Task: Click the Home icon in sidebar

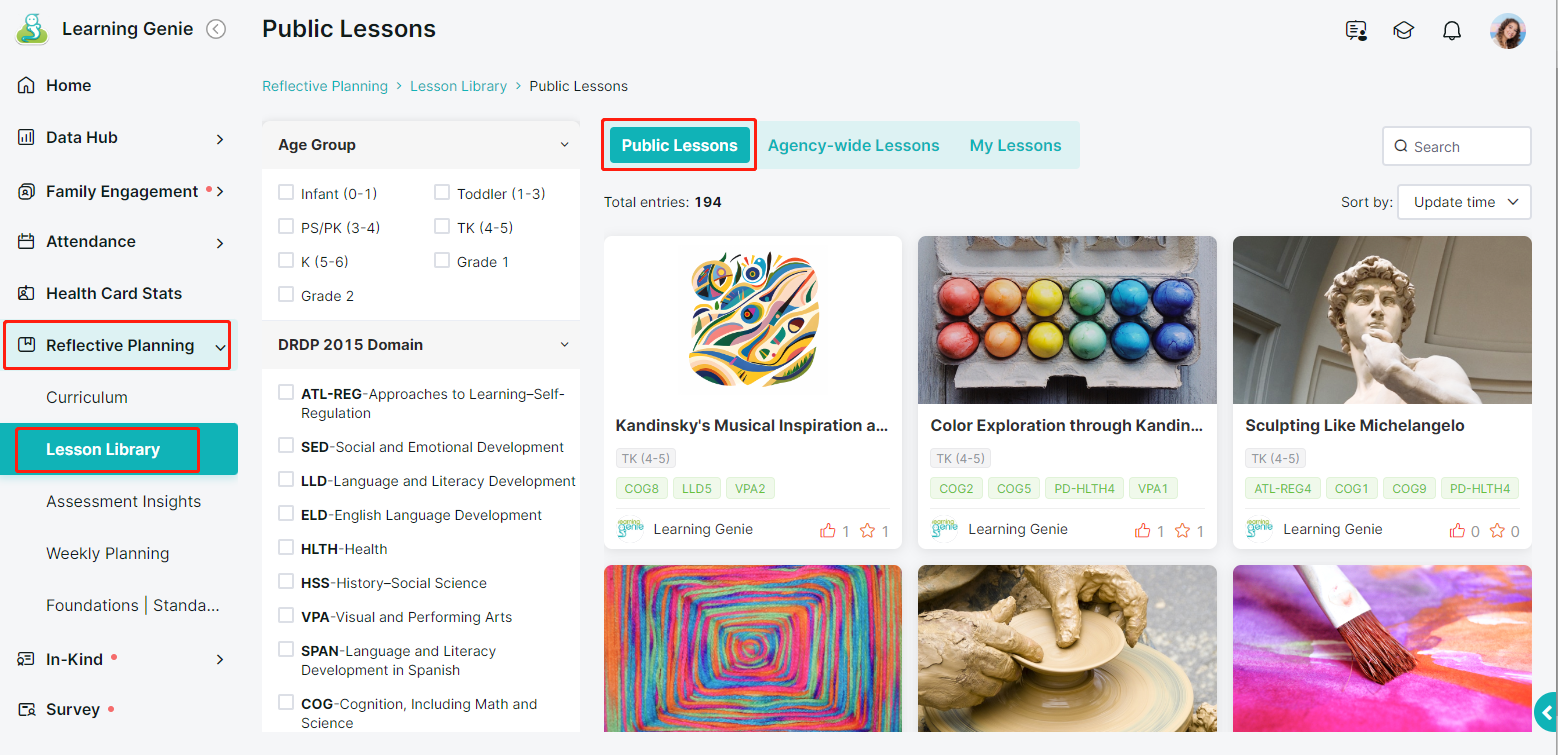Action: [27, 85]
